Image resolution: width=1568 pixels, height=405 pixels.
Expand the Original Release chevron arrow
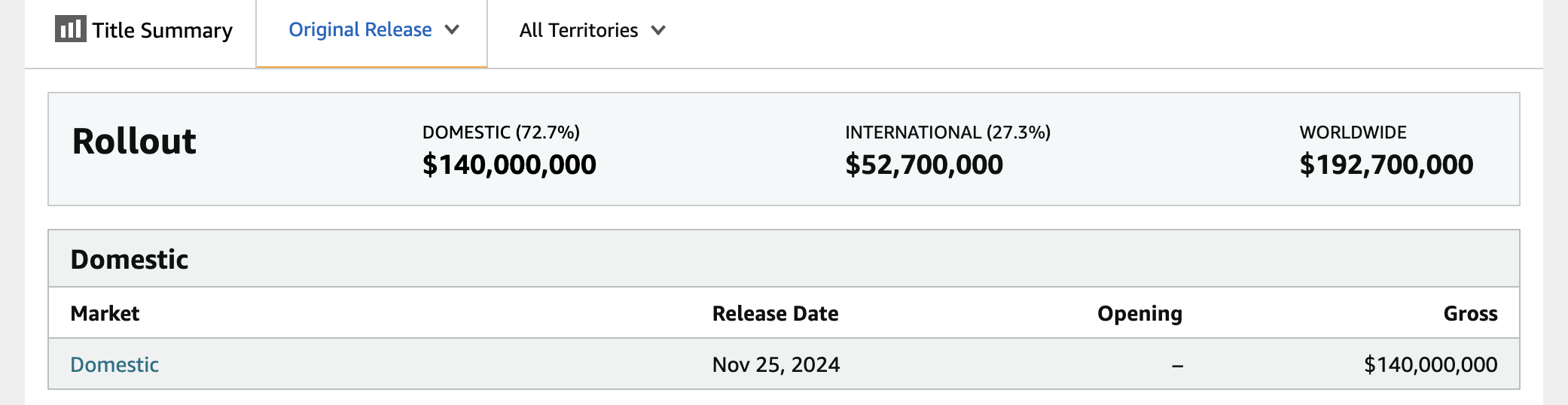point(452,30)
